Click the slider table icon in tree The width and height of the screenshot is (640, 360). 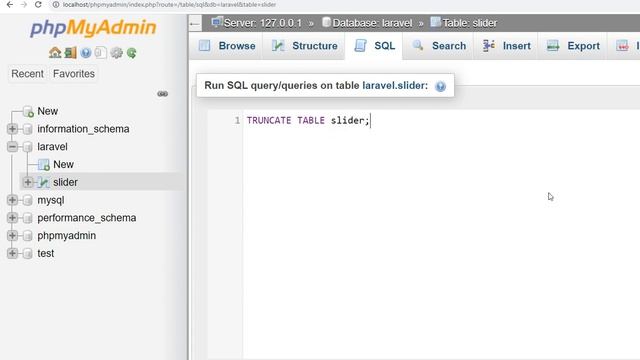pyautogui.click(x=43, y=182)
